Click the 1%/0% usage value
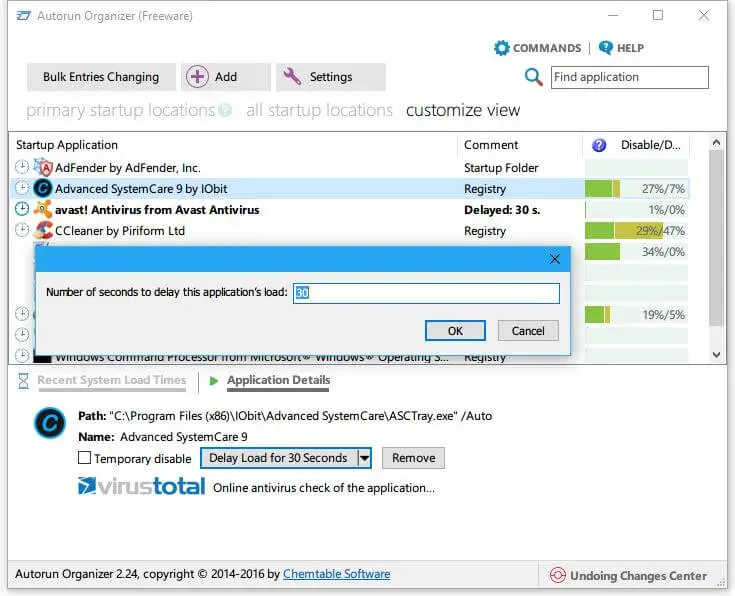The height and width of the screenshot is (596, 735). point(666,210)
